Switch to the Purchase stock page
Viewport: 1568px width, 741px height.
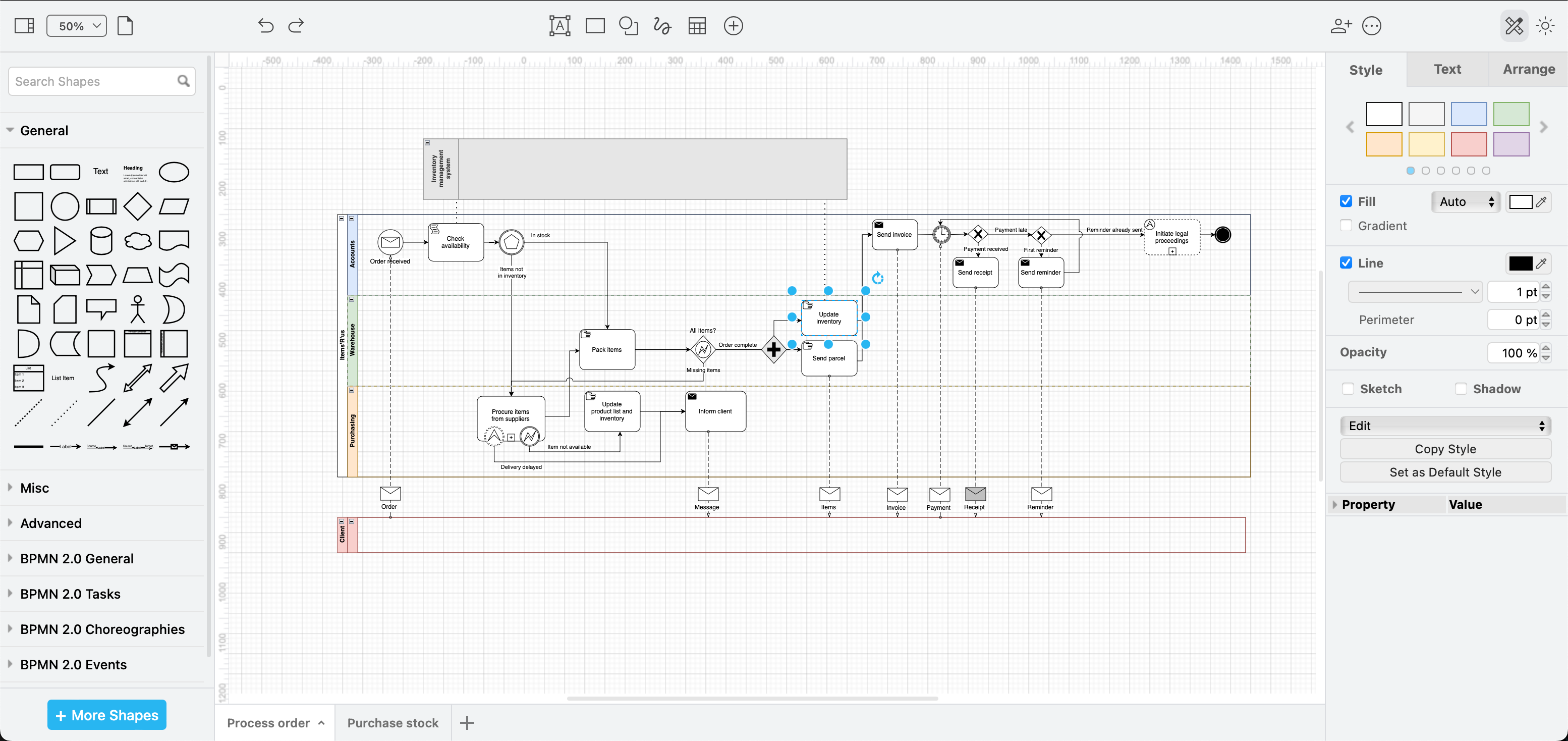pos(393,723)
